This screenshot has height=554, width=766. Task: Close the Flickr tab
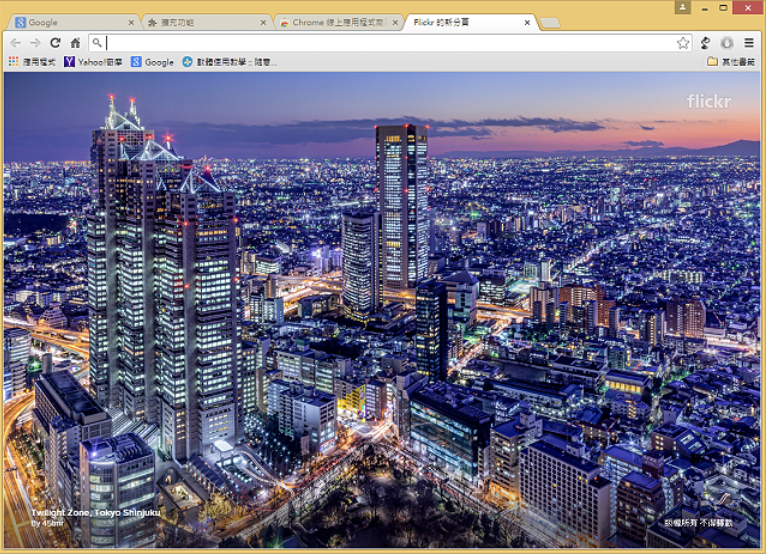[527, 22]
